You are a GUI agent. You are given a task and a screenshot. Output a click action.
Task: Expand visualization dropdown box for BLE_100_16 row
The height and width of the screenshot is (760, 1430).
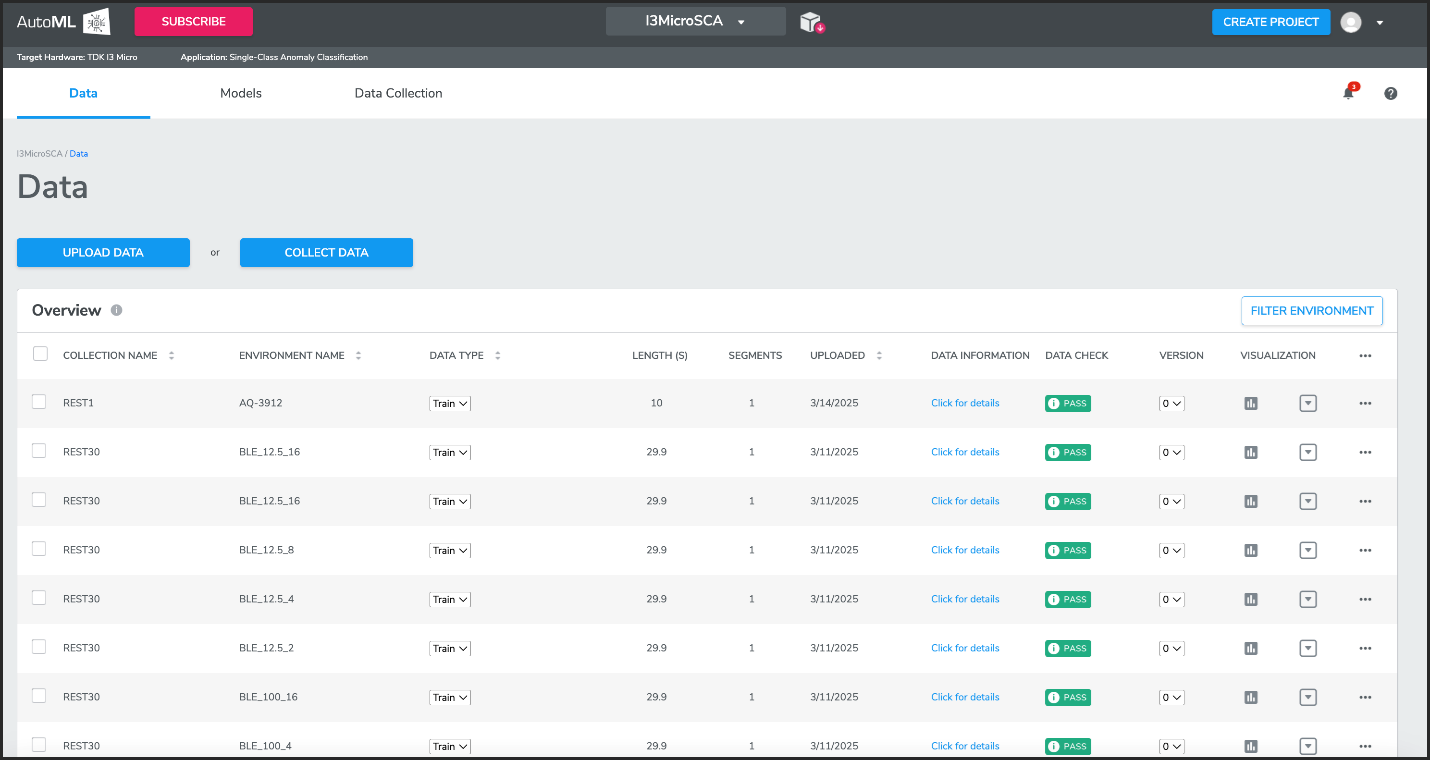pos(1308,697)
